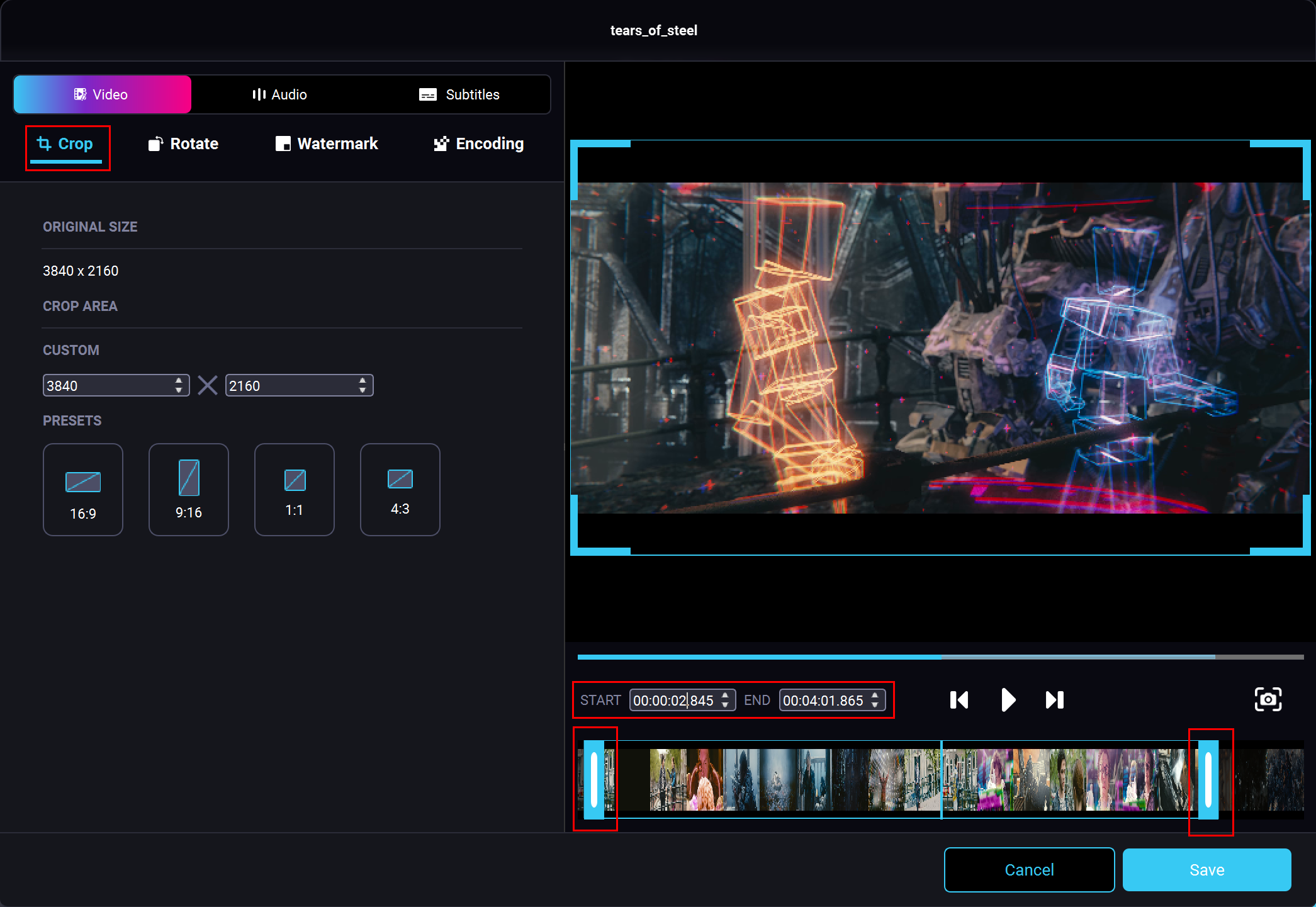Save the video edits
The image size is (1316, 907).
tap(1207, 870)
